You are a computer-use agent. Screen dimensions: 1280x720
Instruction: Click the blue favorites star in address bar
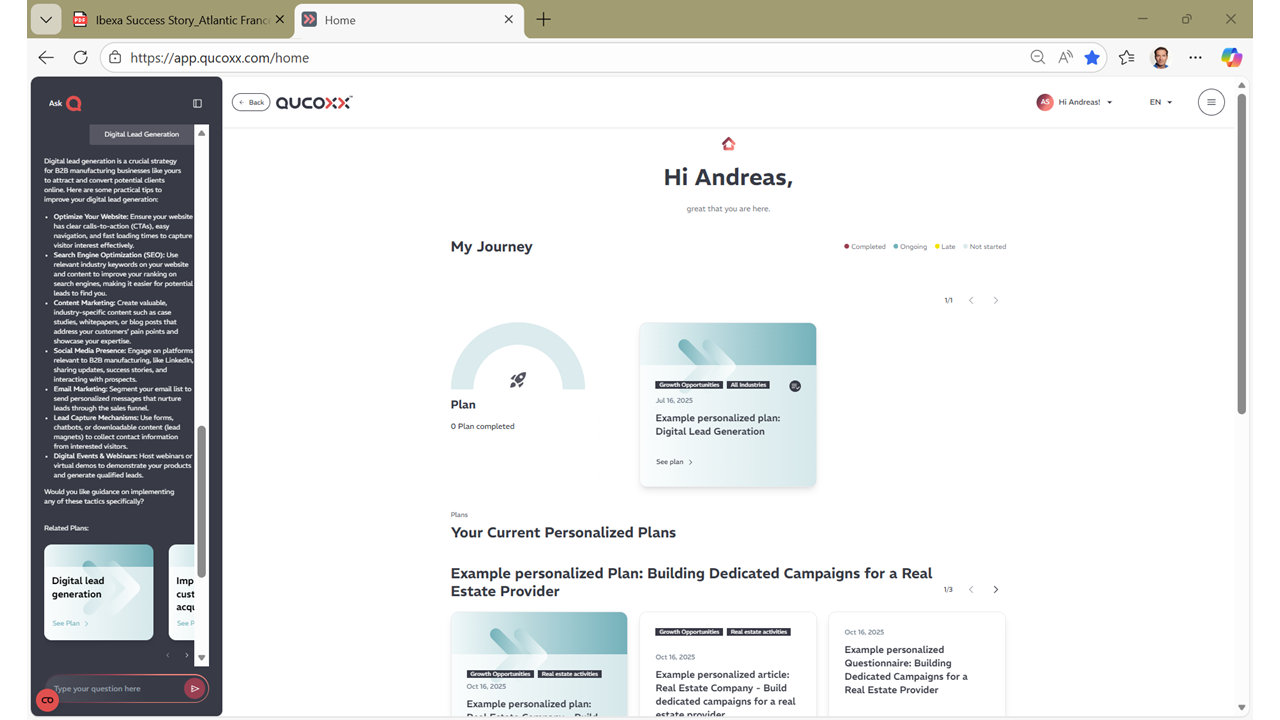[1092, 58]
